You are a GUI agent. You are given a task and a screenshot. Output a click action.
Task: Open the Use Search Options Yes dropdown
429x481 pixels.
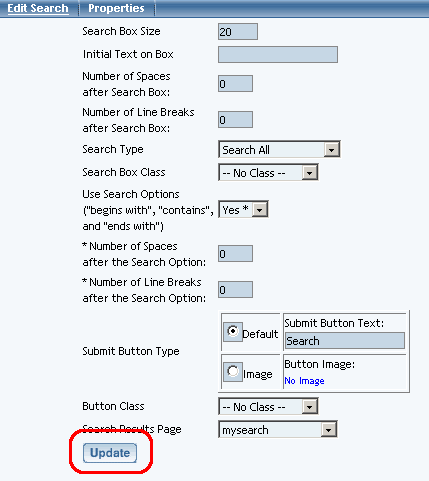click(x=243, y=210)
